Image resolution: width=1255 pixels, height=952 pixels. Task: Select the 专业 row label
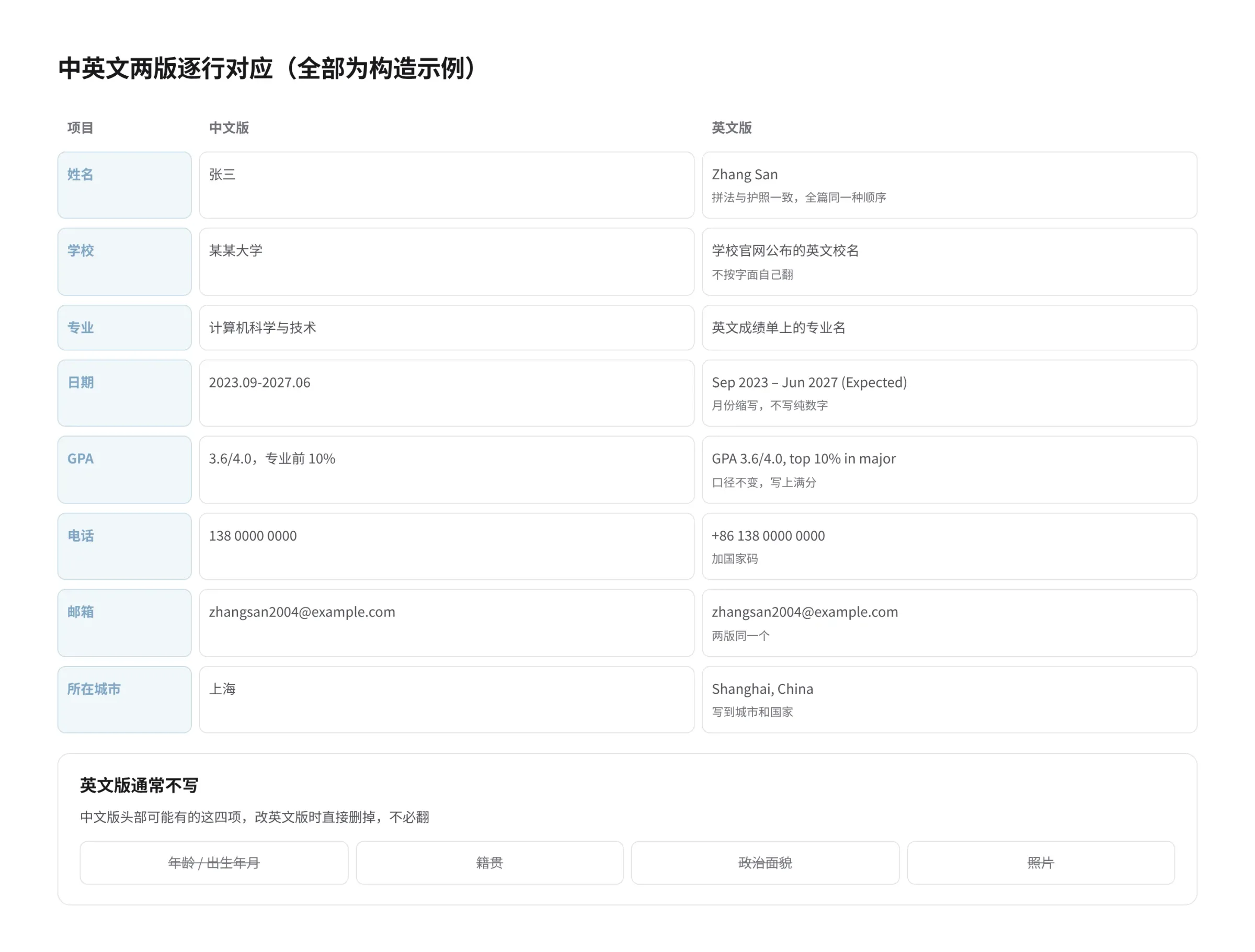(124, 327)
